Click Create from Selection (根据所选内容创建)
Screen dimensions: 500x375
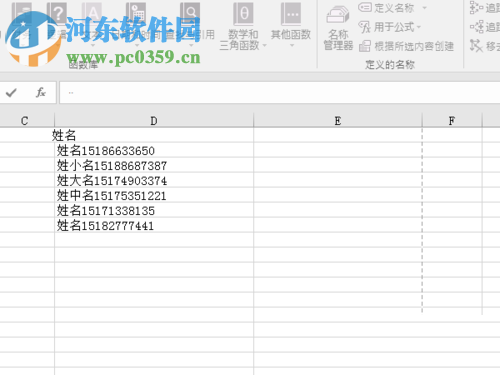tap(406, 46)
